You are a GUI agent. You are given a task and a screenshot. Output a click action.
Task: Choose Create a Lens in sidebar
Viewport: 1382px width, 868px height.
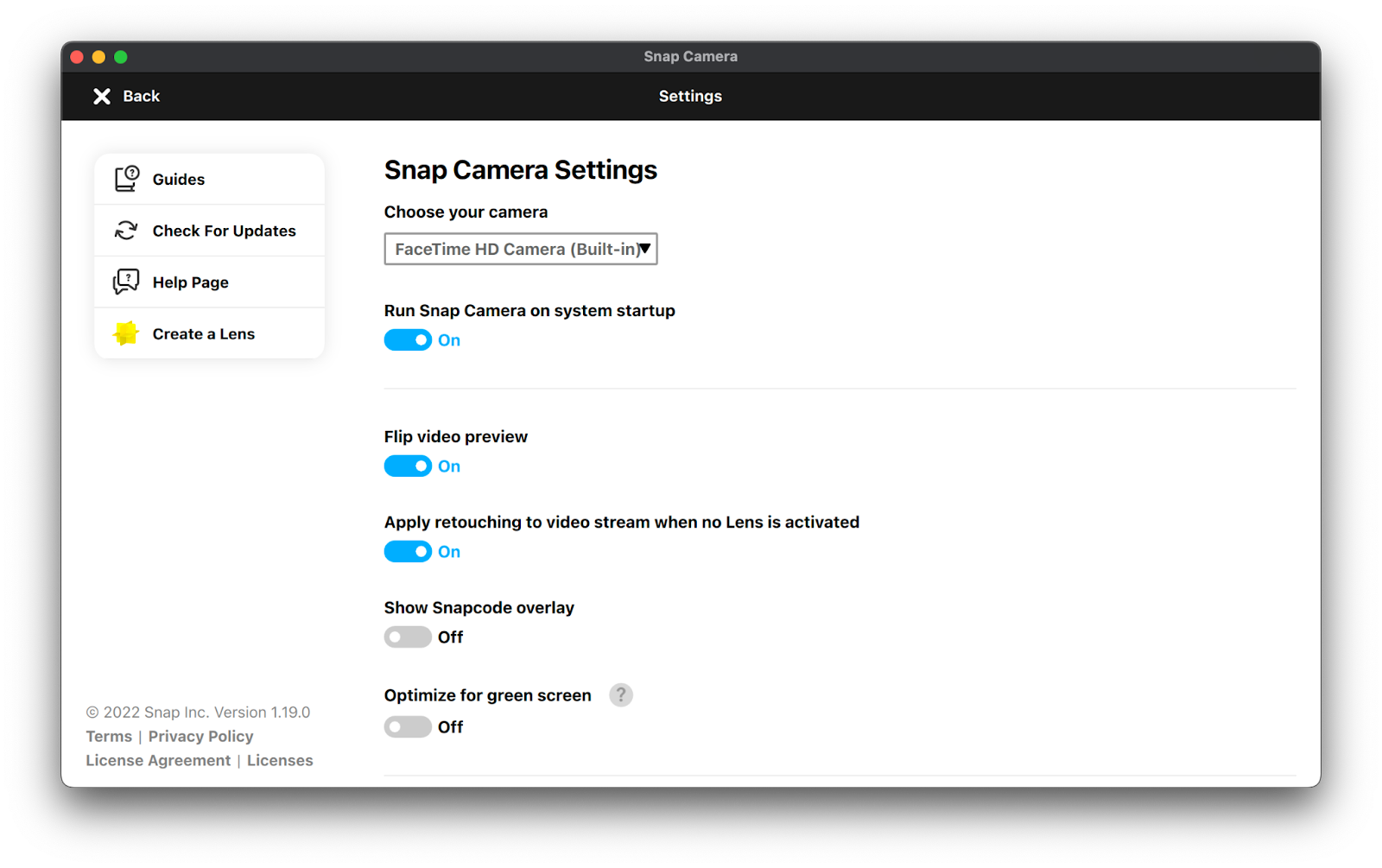pyautogui.click(x=209, y=333)
